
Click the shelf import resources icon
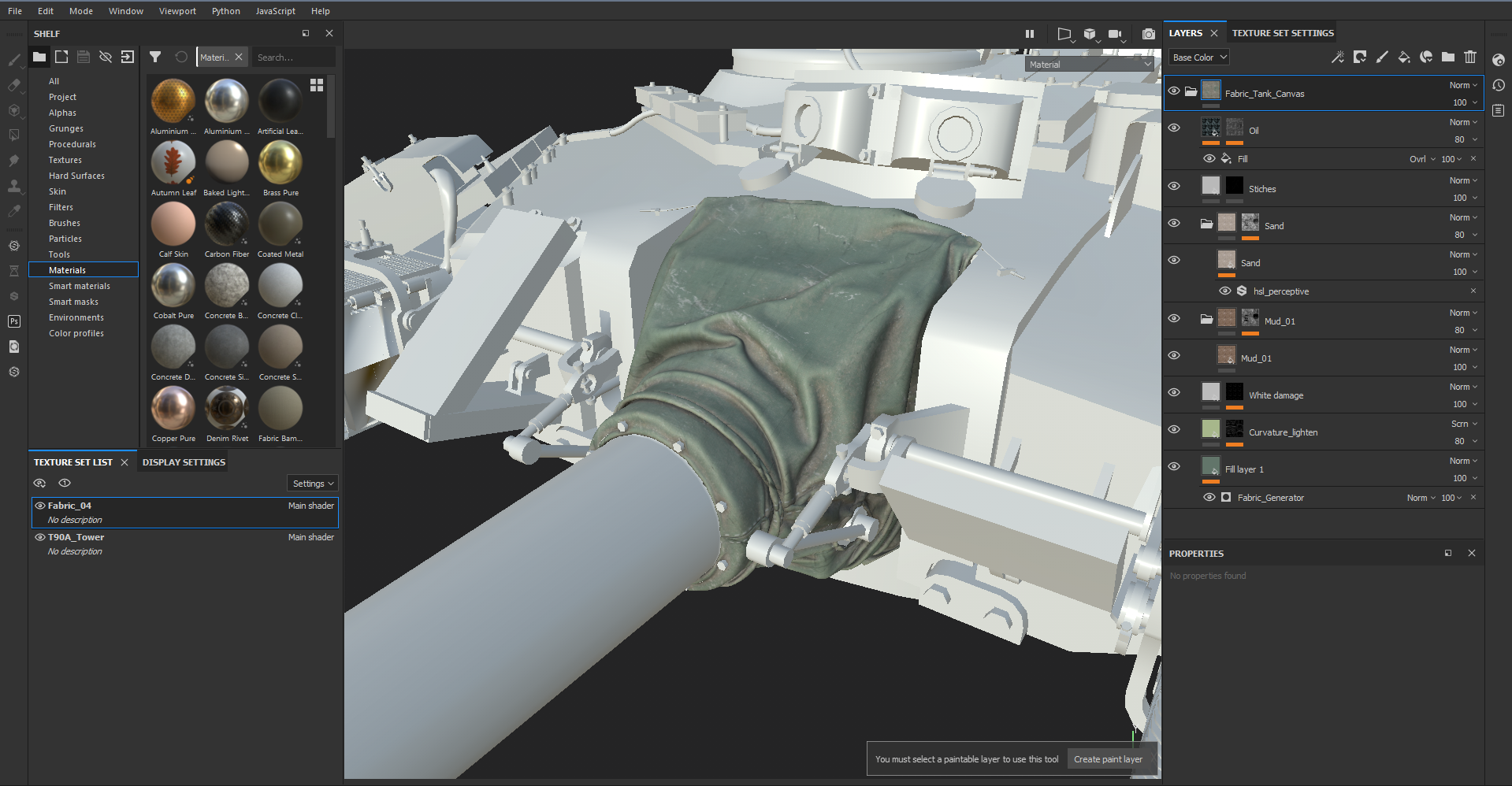coord(127,57)
